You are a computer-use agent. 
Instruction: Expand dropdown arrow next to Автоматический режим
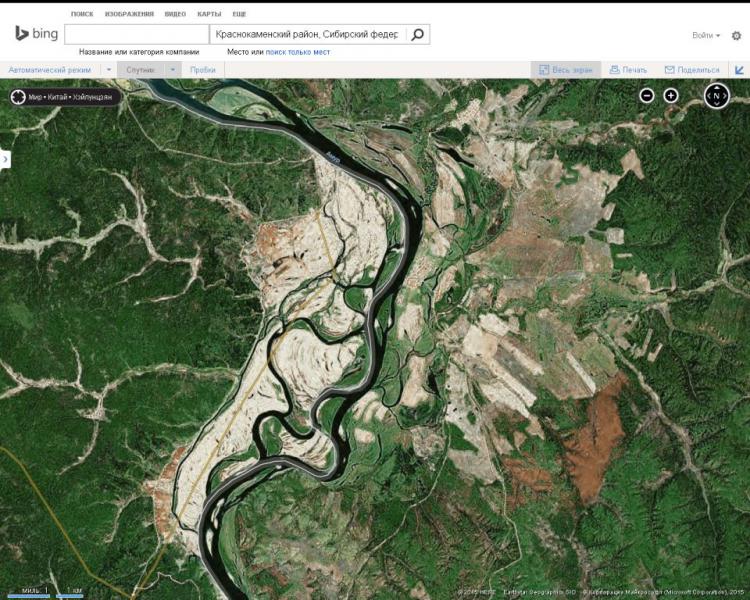coord(109,70)
